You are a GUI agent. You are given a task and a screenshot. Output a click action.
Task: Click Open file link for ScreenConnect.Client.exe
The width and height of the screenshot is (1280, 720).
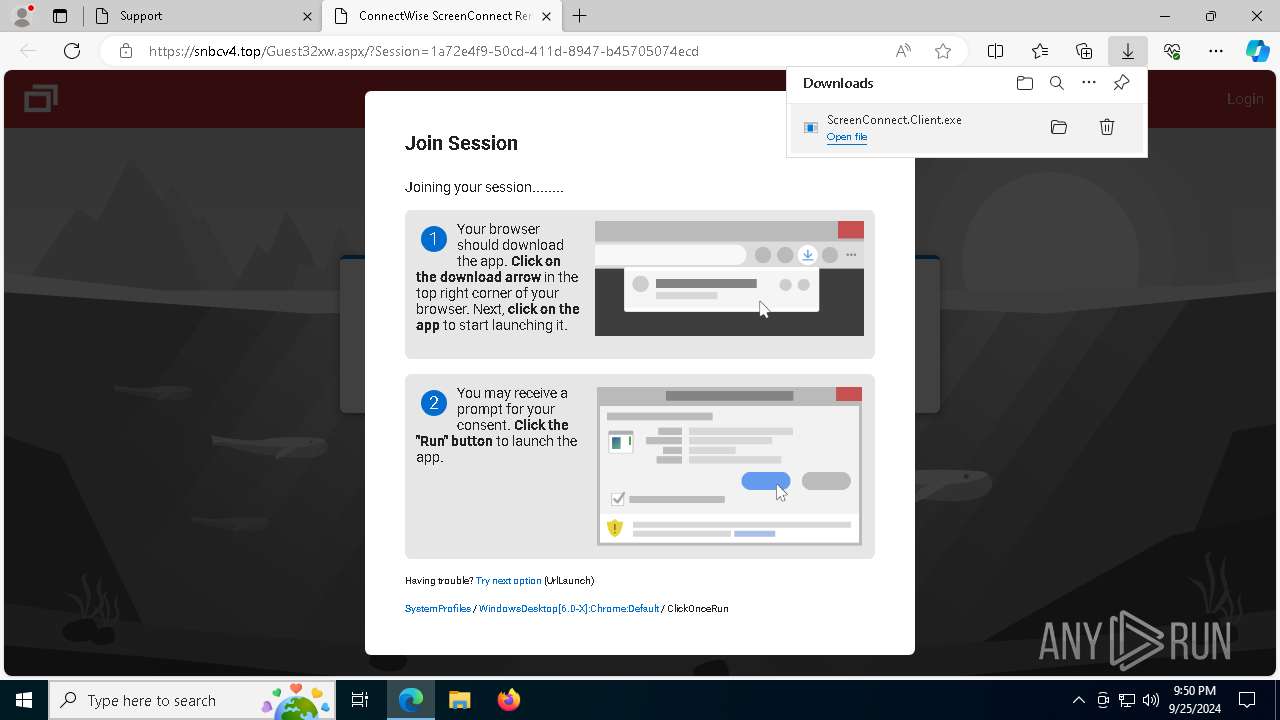coord(847,137)
